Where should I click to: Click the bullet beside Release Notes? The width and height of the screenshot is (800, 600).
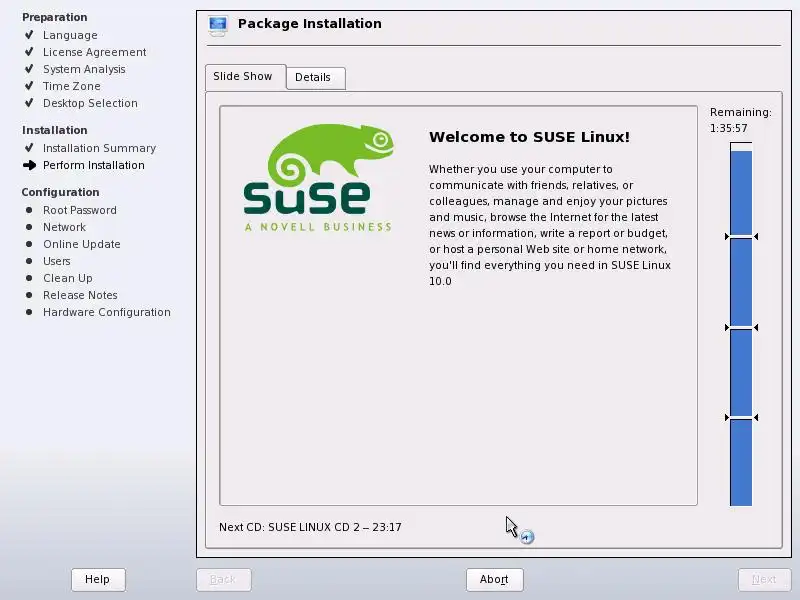click(x=29, y=295)
